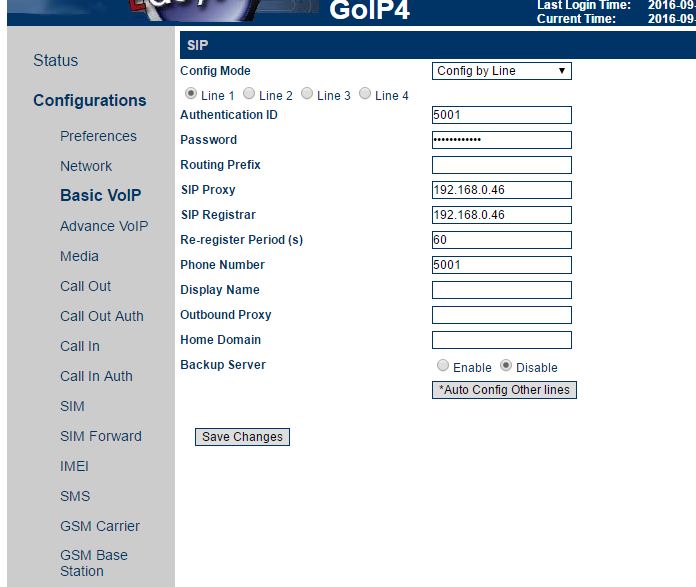Open the Config Mode dropdown
Screen dimensions: 696x587
click(x=502, y=71)
